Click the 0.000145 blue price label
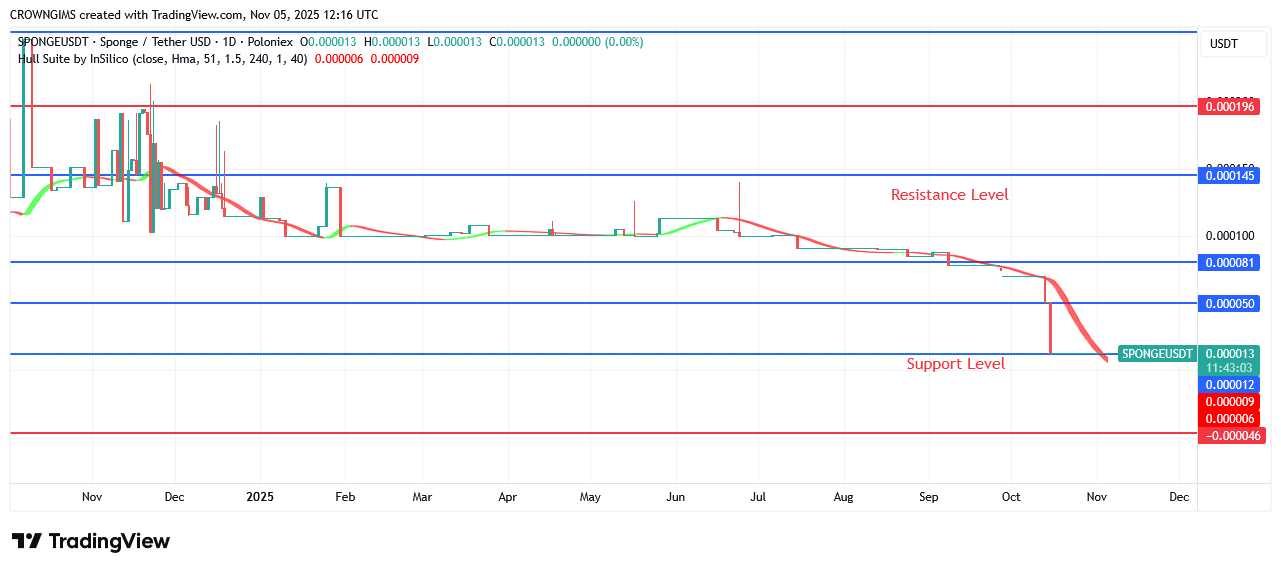This screenshot has height=571, width=1281. [1230, 175]
